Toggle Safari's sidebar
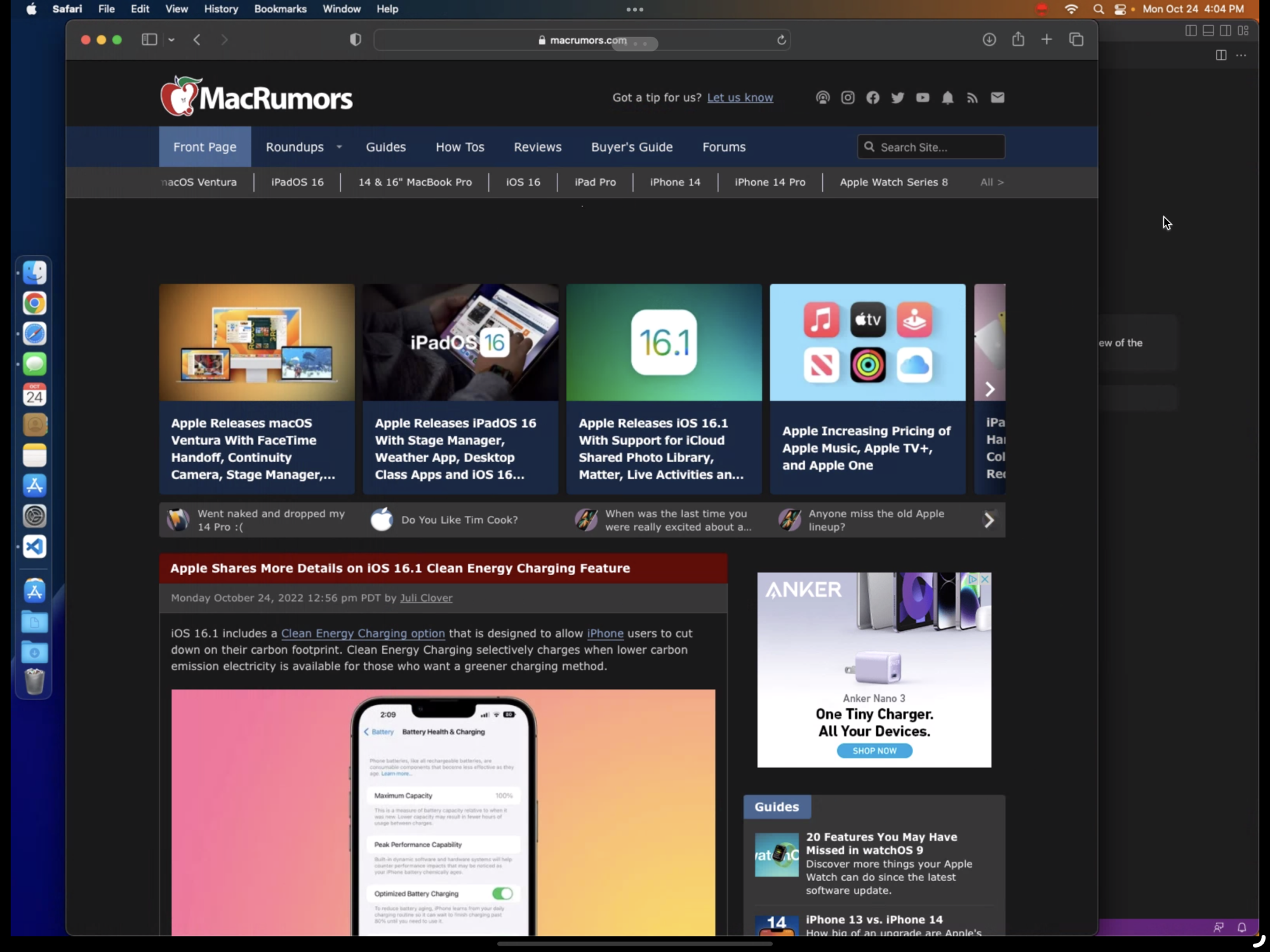 [x=149, y=39]
